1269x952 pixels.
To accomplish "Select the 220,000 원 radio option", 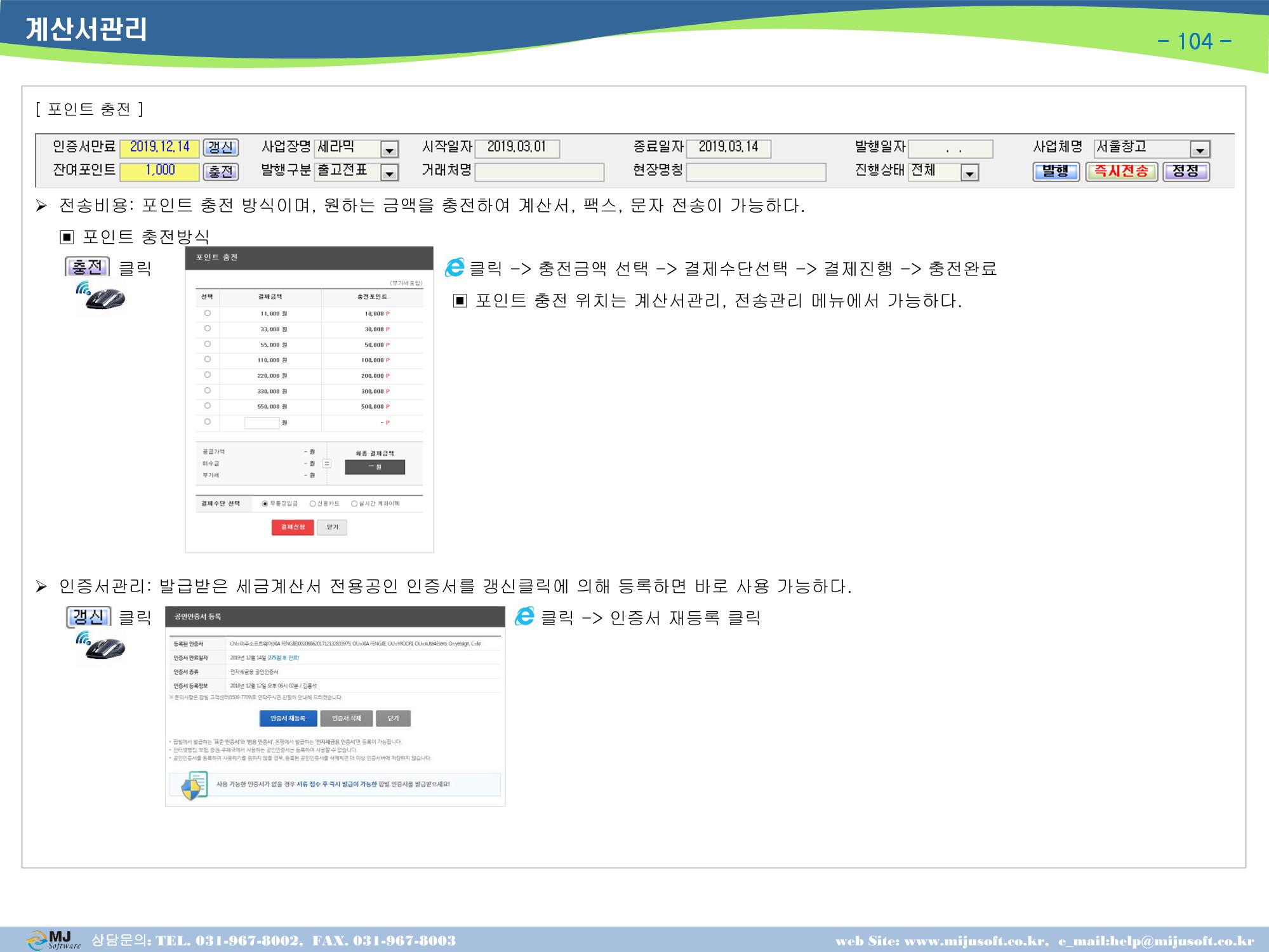I will coord(208,375).
